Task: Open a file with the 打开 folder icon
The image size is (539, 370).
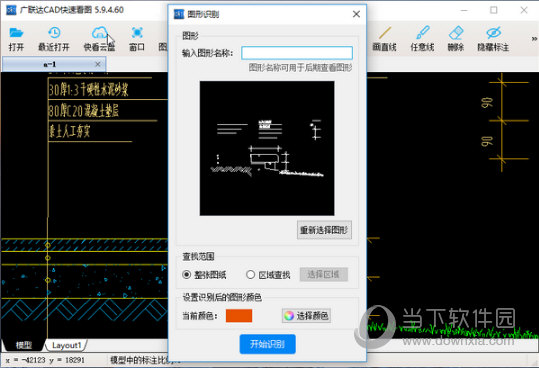Action: [x=16, y=39]
